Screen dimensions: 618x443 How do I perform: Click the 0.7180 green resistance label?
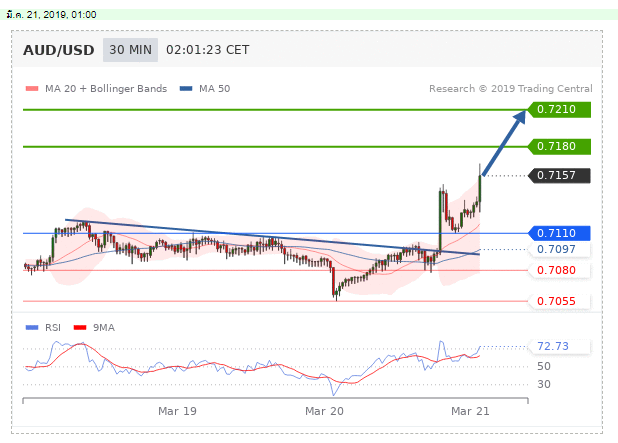coord(559,147)
